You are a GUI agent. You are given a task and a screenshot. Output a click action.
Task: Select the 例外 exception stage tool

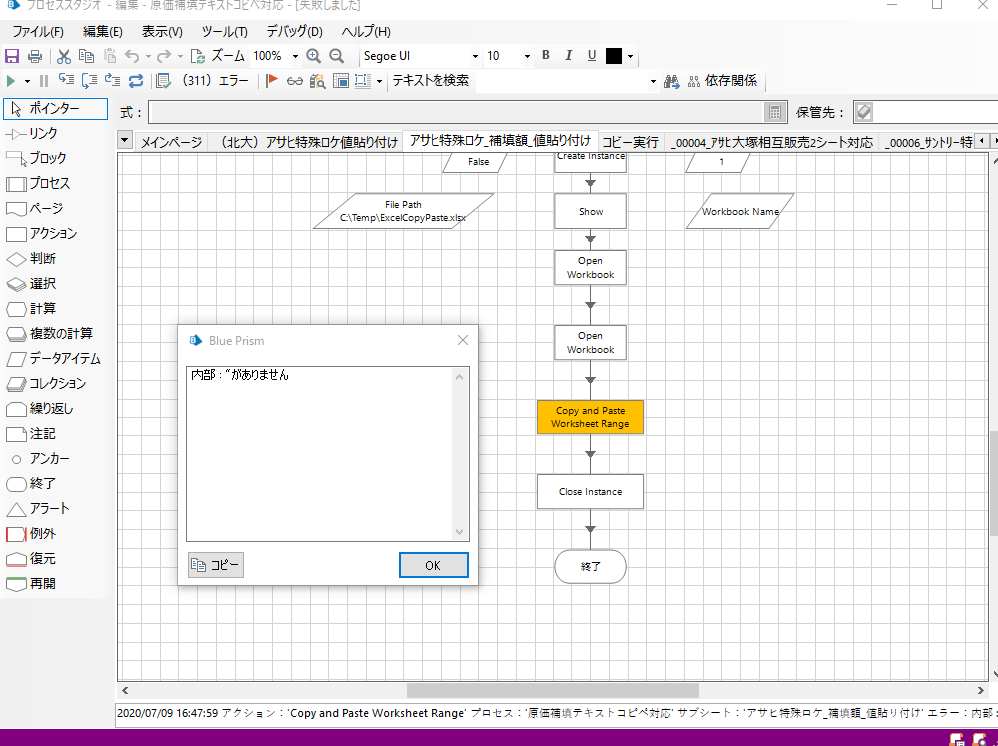click(x=31, y=533)
